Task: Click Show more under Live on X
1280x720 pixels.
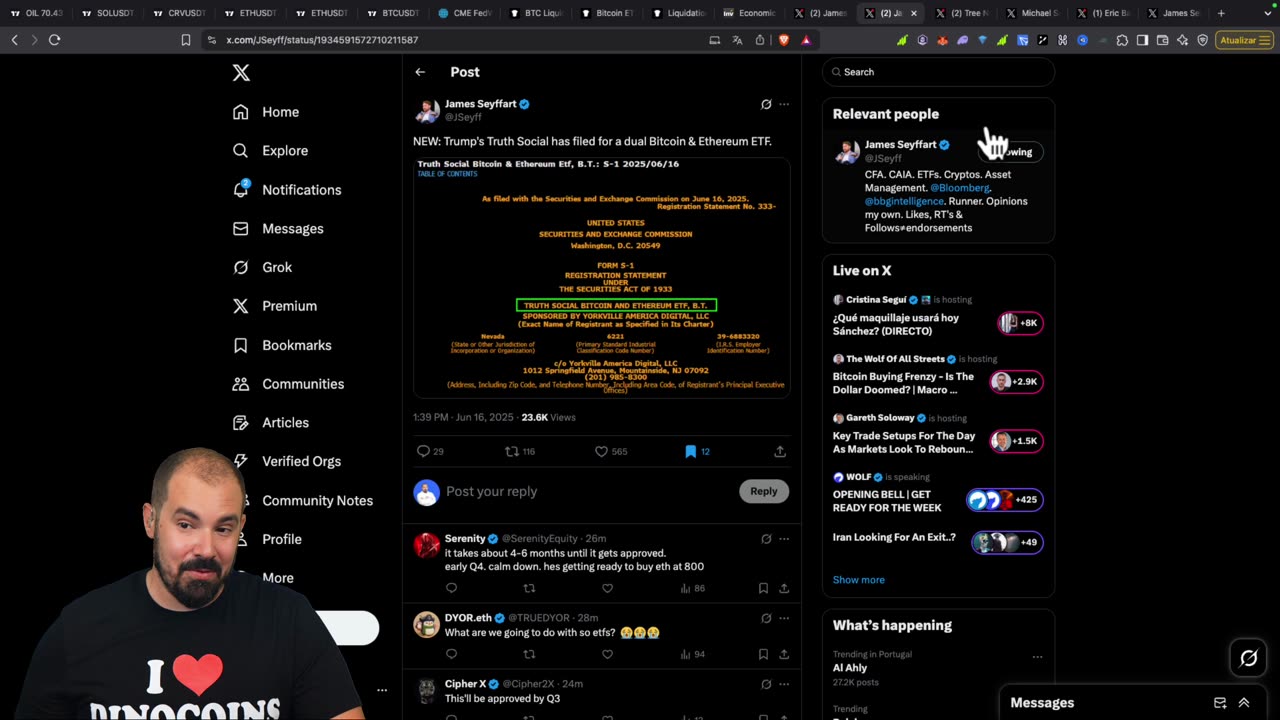Action: pyautogui.click(x=859, y=580)
